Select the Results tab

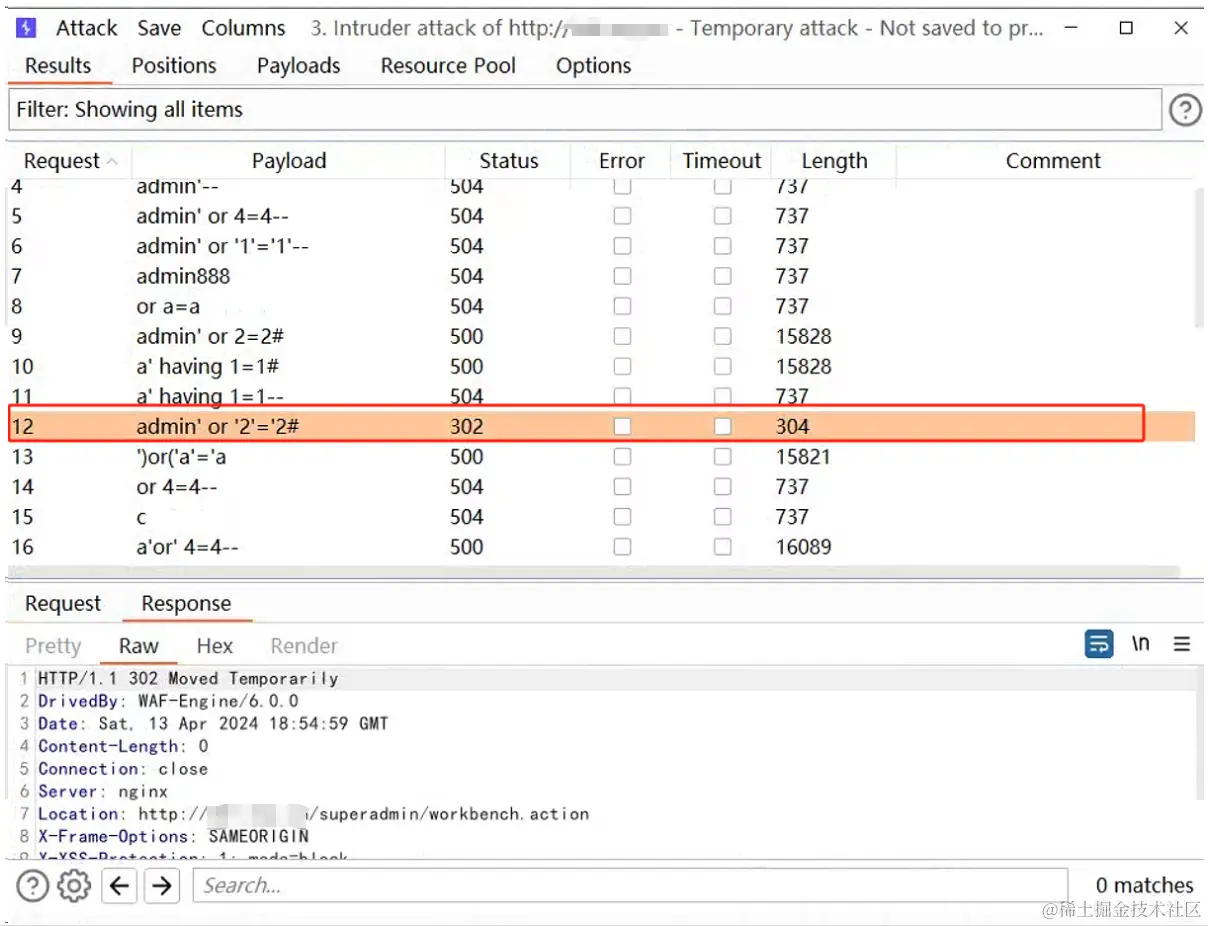(x=58, y=66)
